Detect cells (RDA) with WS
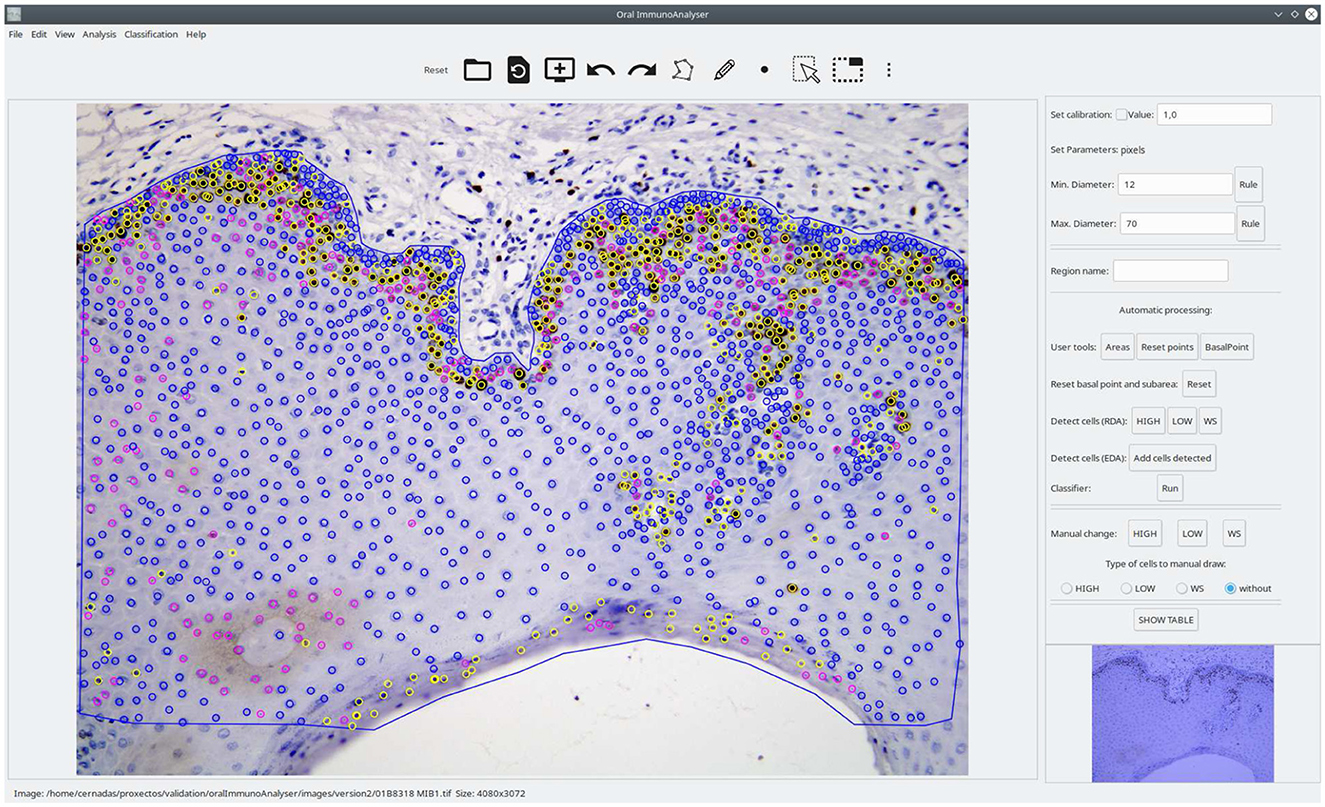The height and width of the screenshot is (807, 1325). 1210,421
